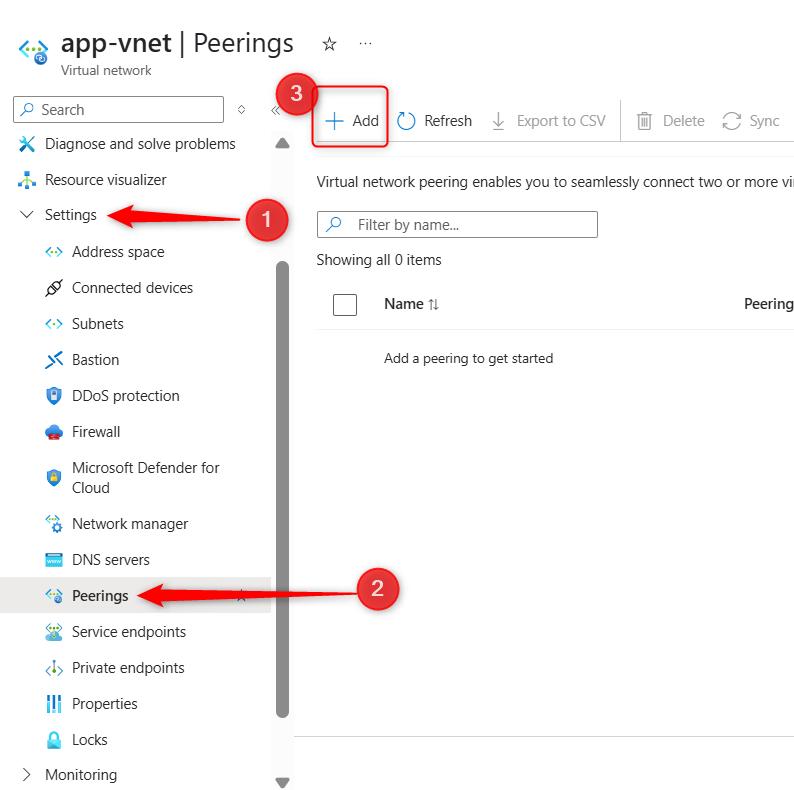The width and height of the screenshot is (794, 790).
Task: Click the Subnets icon
Action: (54, 324)
